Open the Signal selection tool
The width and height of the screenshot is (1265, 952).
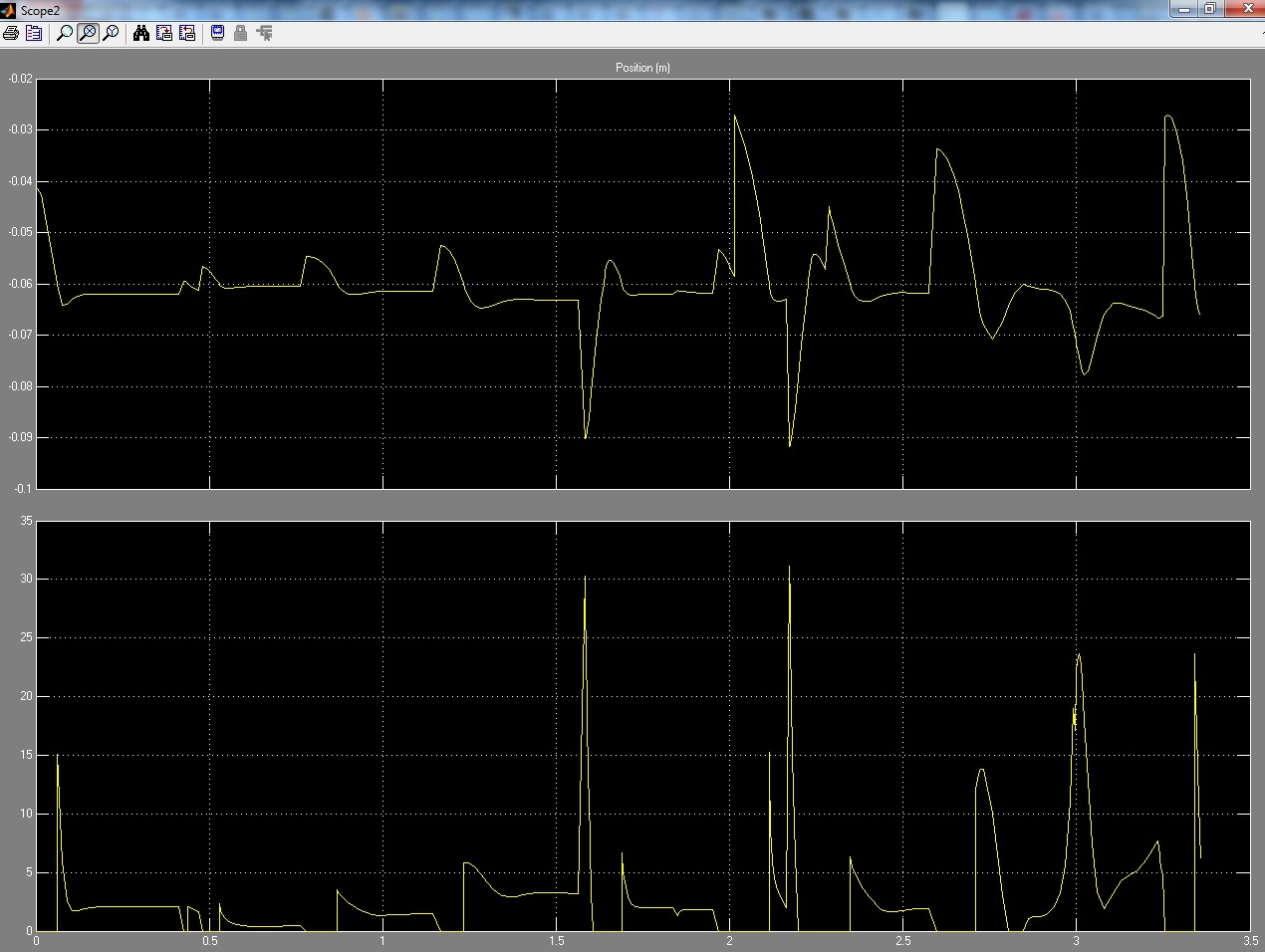[x=264, y=33]
